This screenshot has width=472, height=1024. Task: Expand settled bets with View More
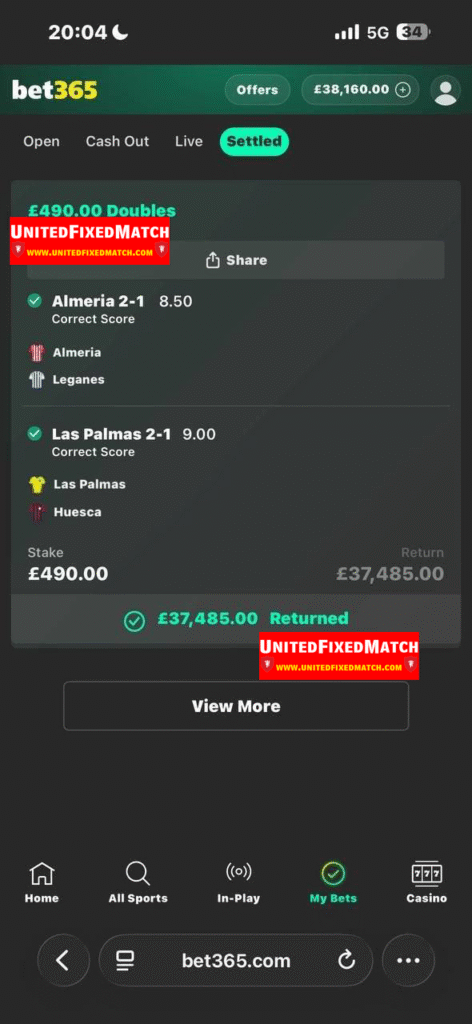tap(236, 706)
